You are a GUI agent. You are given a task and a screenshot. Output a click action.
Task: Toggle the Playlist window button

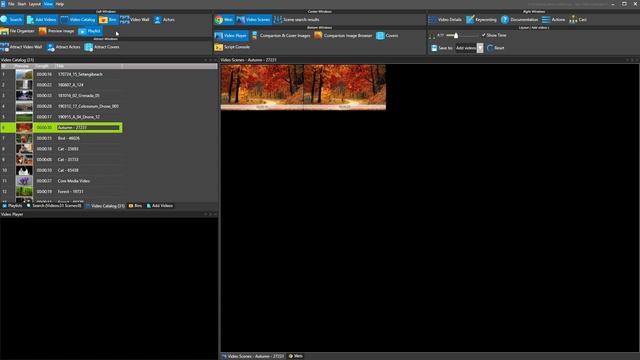pos(90,31)
